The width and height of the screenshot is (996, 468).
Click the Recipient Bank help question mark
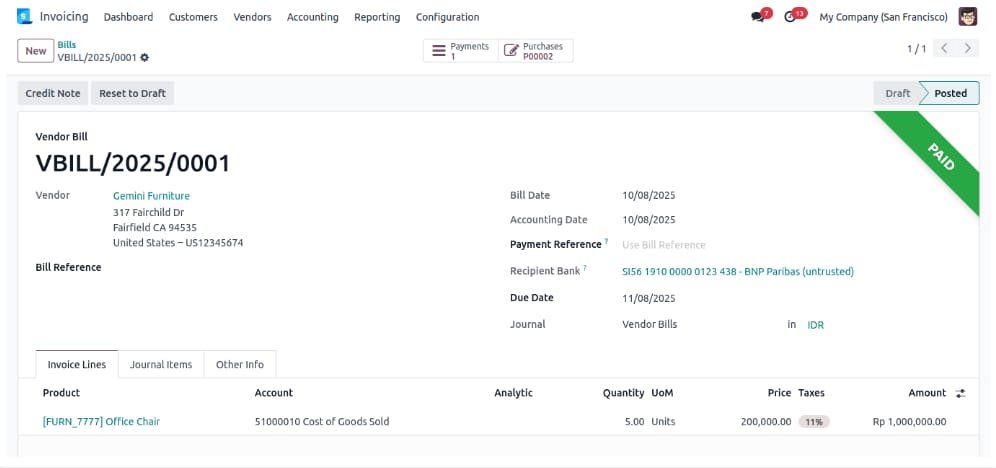click(x=585, y=269)
